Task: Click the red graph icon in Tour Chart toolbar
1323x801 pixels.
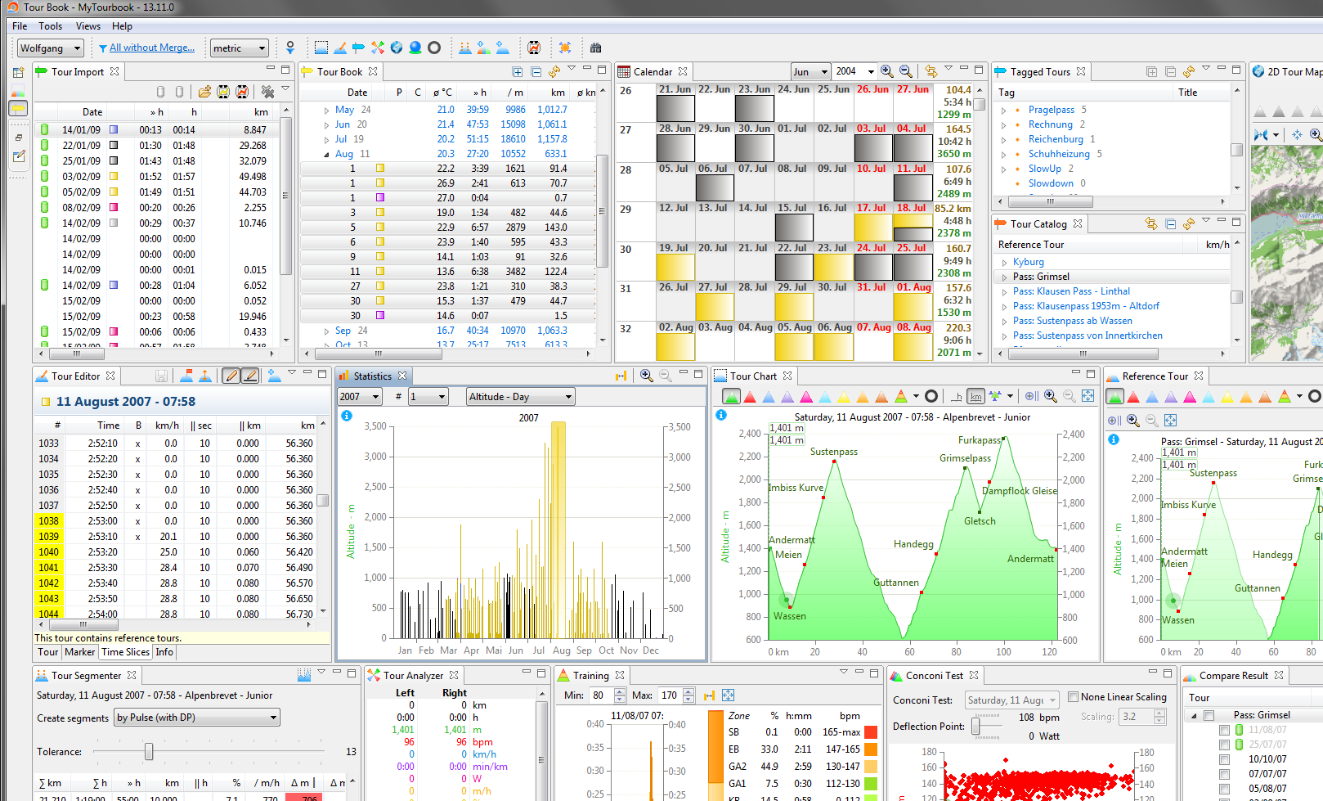Action: point(750,397)
